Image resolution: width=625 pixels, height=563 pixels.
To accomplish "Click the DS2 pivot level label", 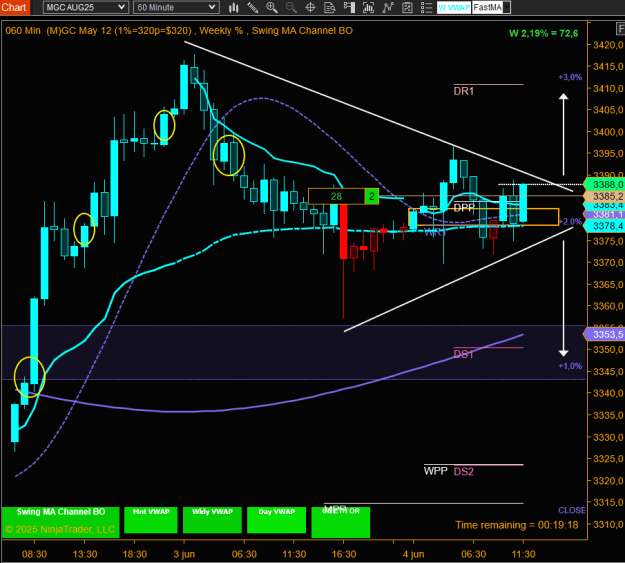I will click(464, 472).
